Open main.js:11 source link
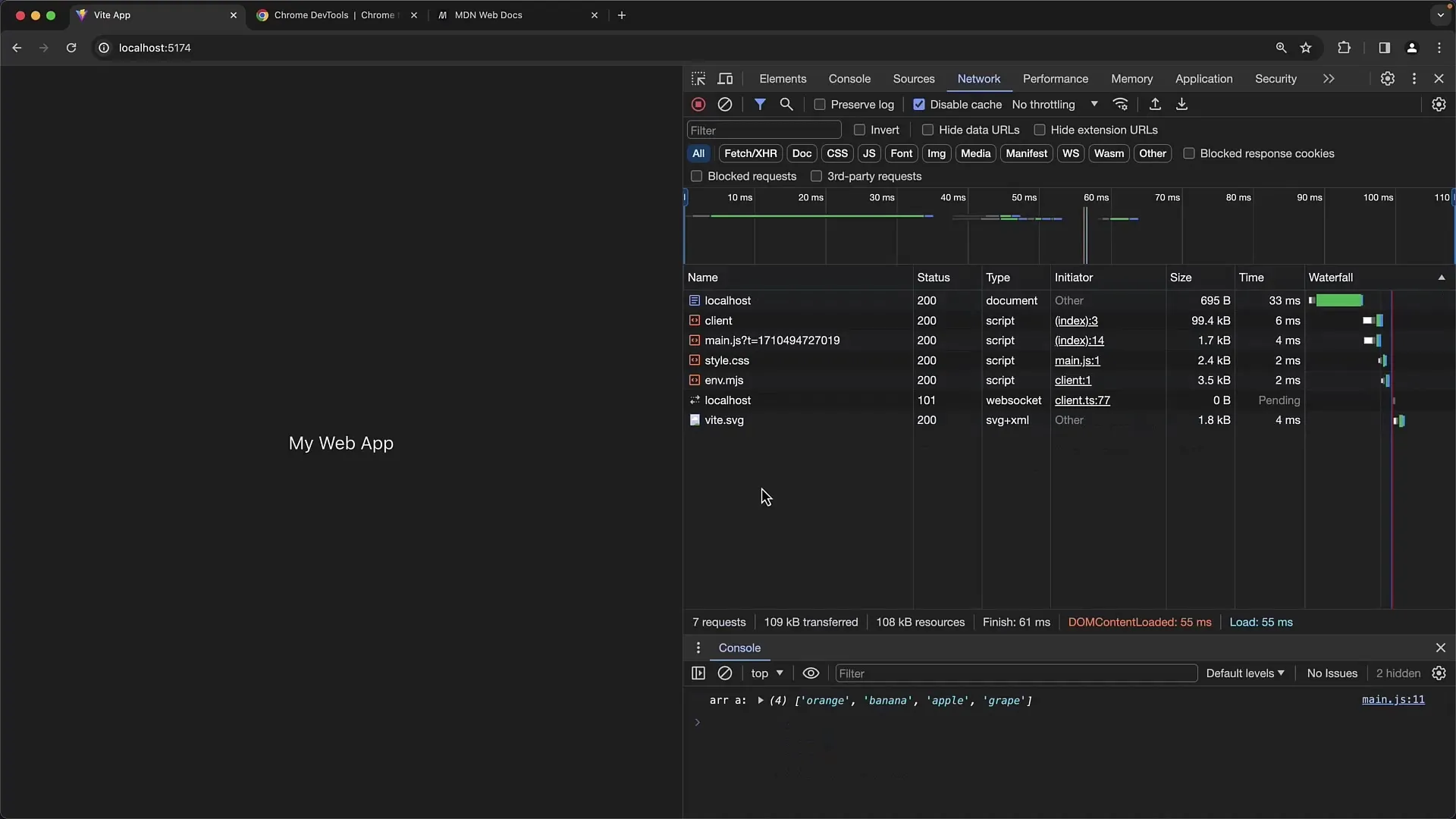The width and height of the screenshot is (1456, 819). click(x=1393, y=700)
